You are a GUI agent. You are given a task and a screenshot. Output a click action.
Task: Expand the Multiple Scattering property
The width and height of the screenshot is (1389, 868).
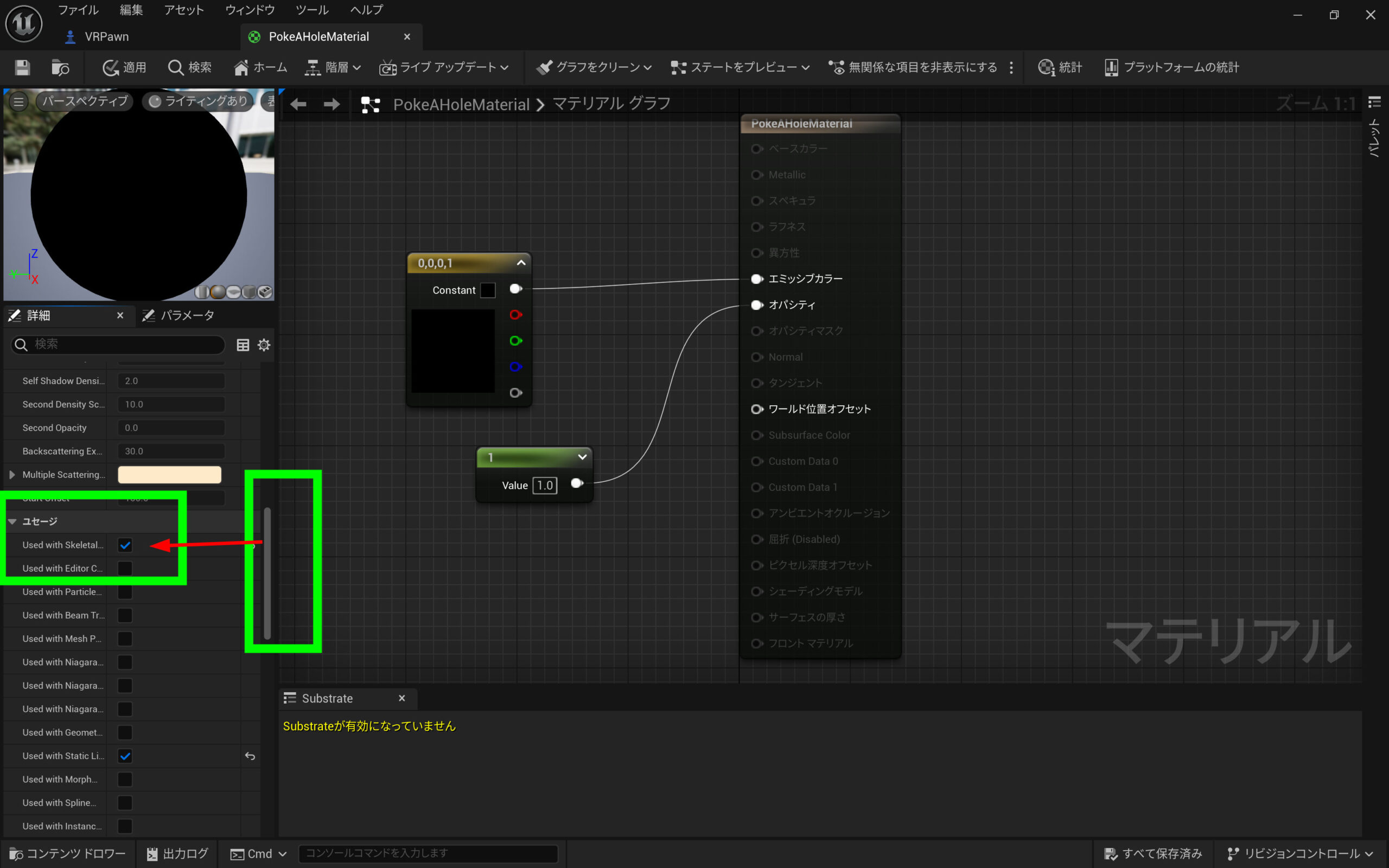click(12, 475)
